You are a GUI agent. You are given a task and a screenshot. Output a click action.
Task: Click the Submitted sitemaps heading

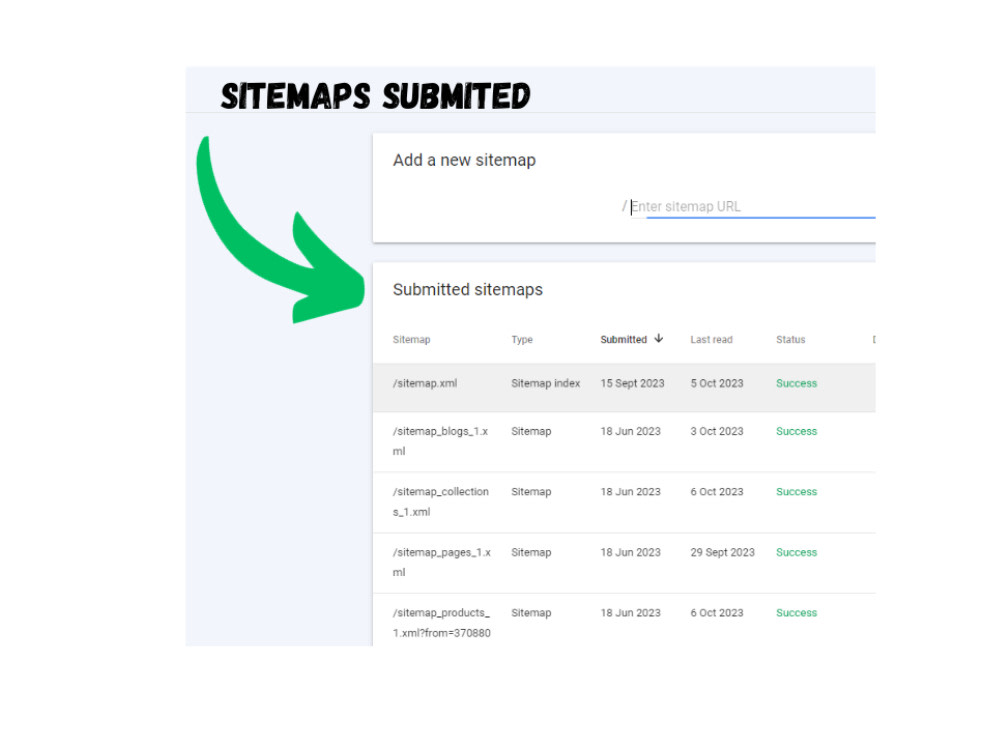[x=467, y=290]
